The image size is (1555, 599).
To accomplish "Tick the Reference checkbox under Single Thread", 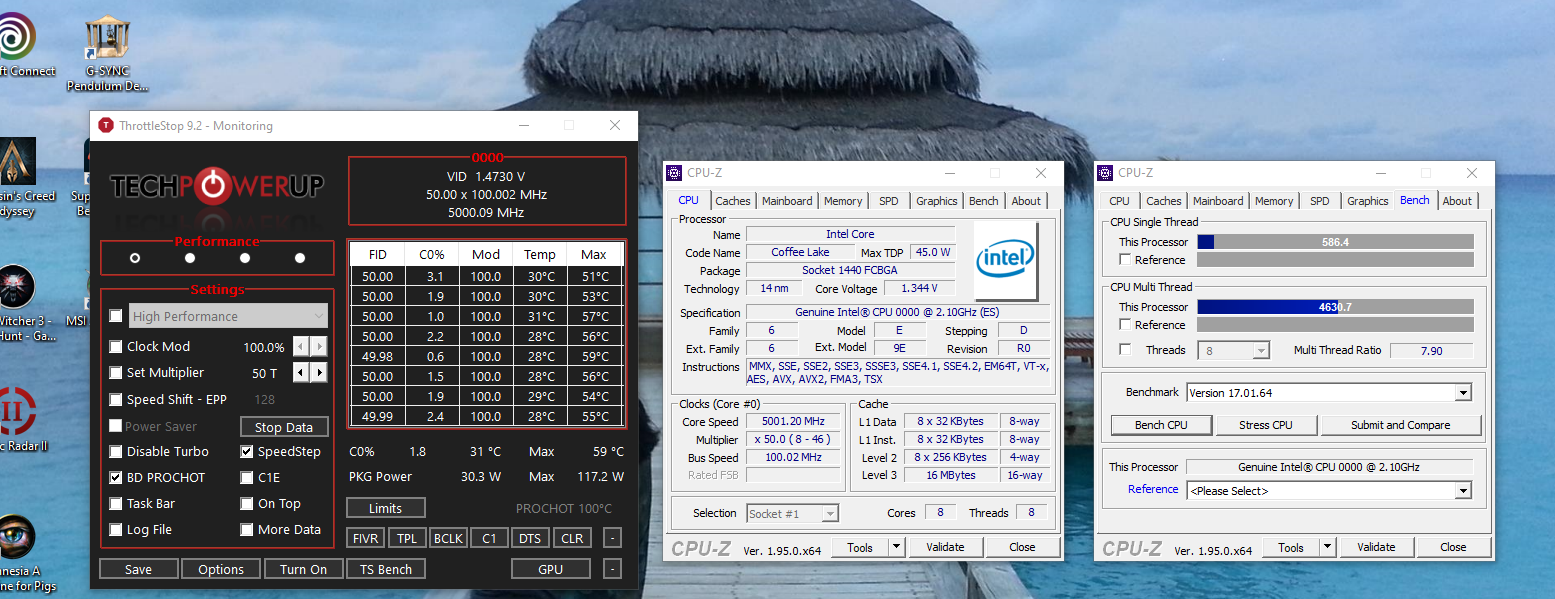I will tap(1125, 260).
